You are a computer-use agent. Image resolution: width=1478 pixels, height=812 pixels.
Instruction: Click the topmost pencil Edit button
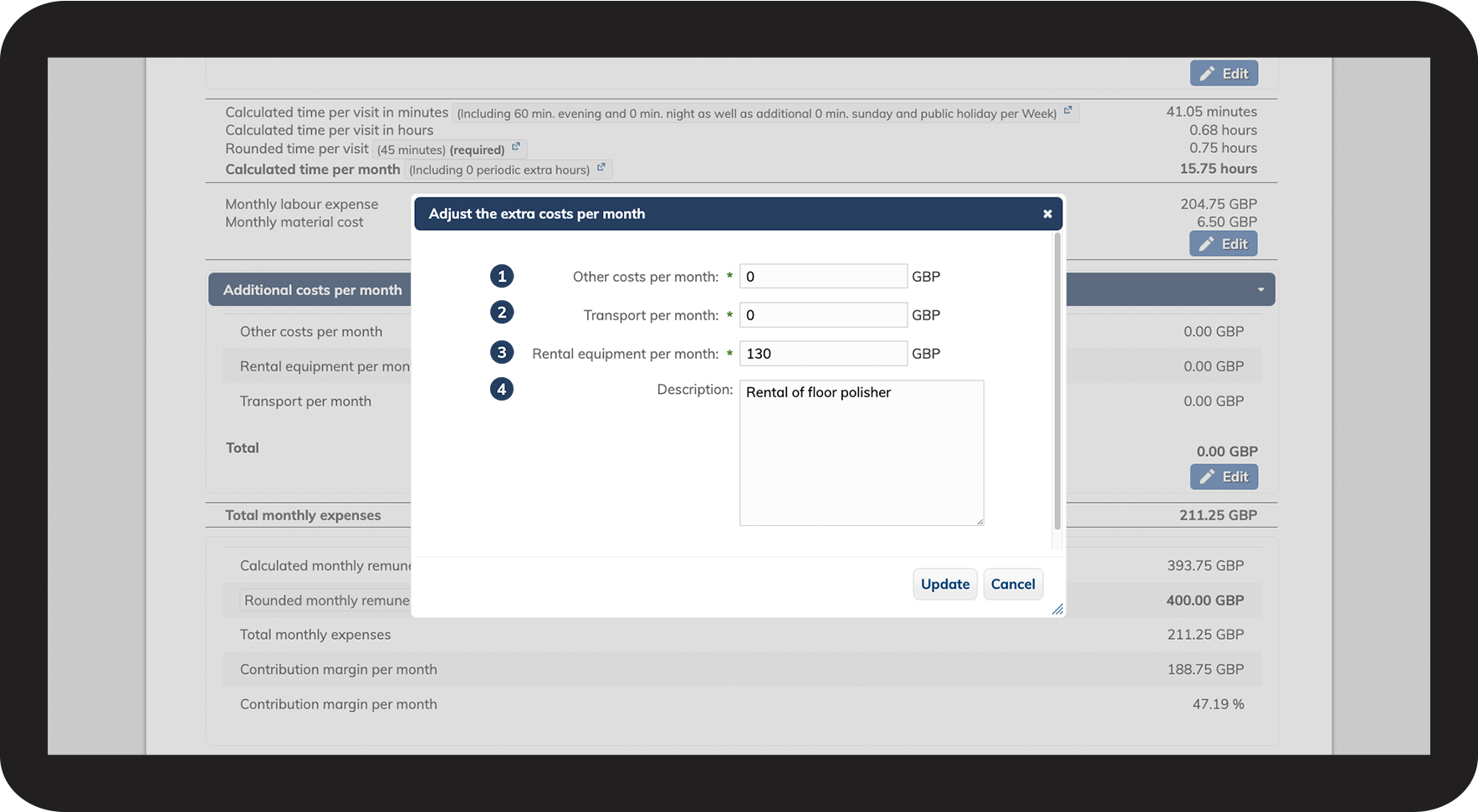(1224, 74)
